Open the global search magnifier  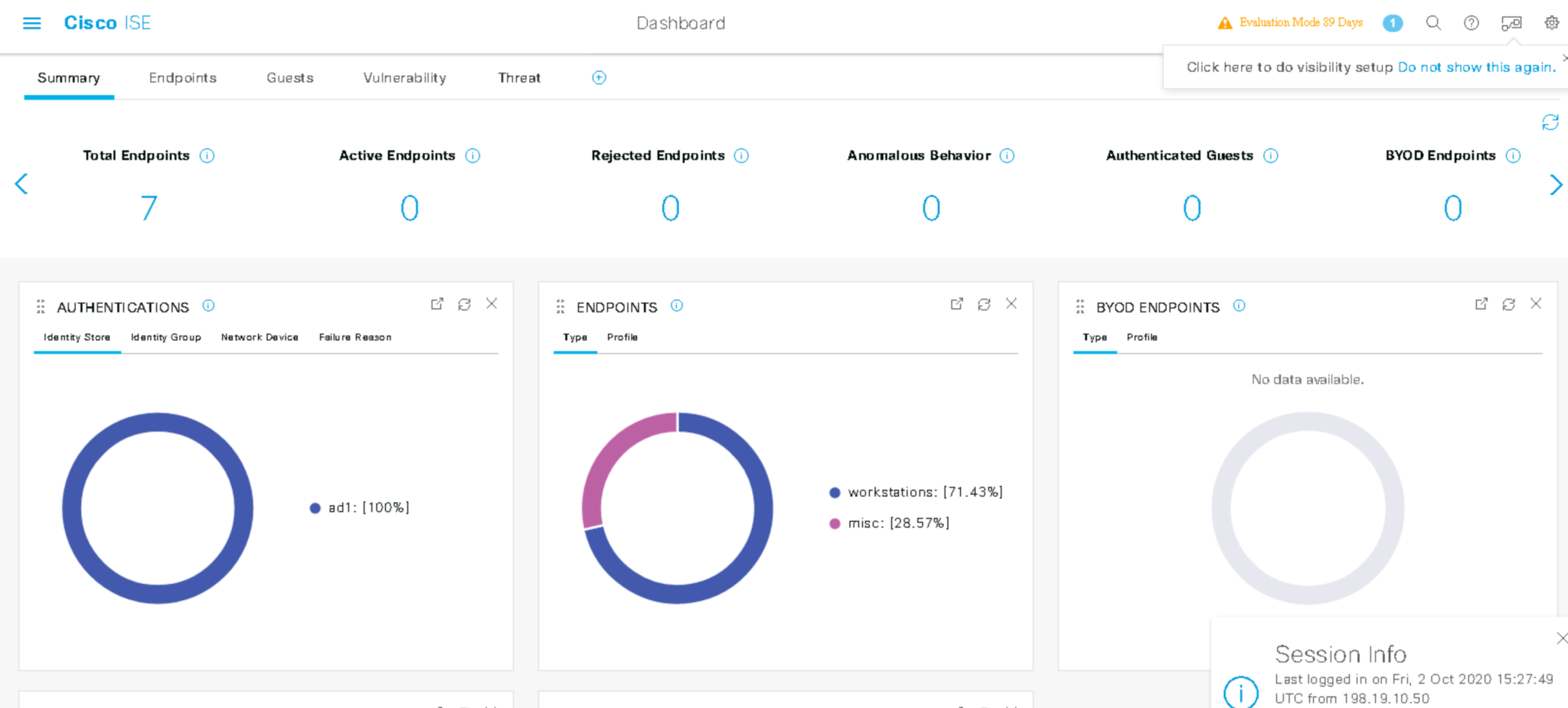[1432, 23]
